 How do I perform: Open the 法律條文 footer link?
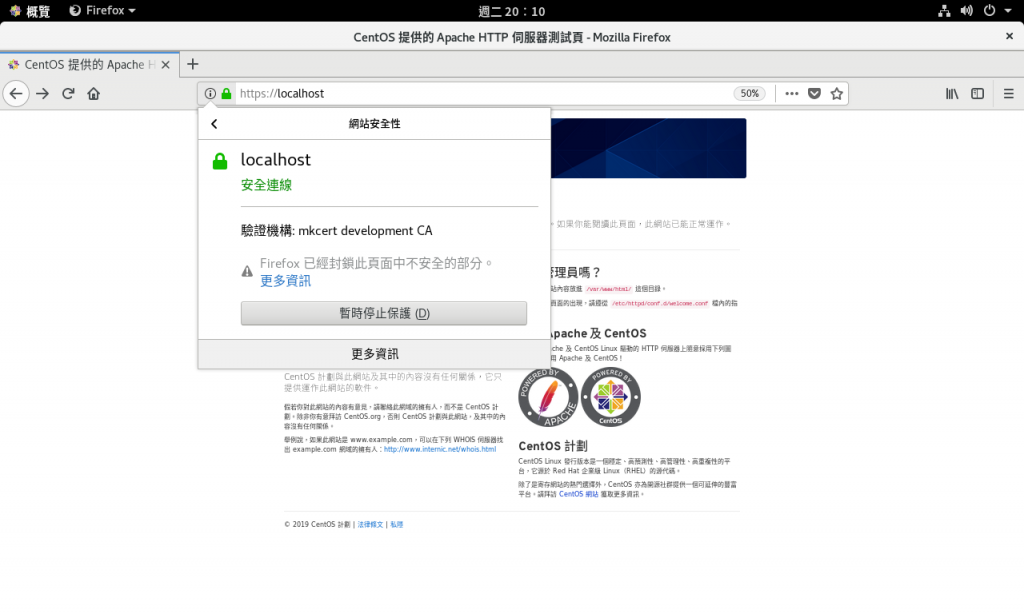(x=370, y=525)
